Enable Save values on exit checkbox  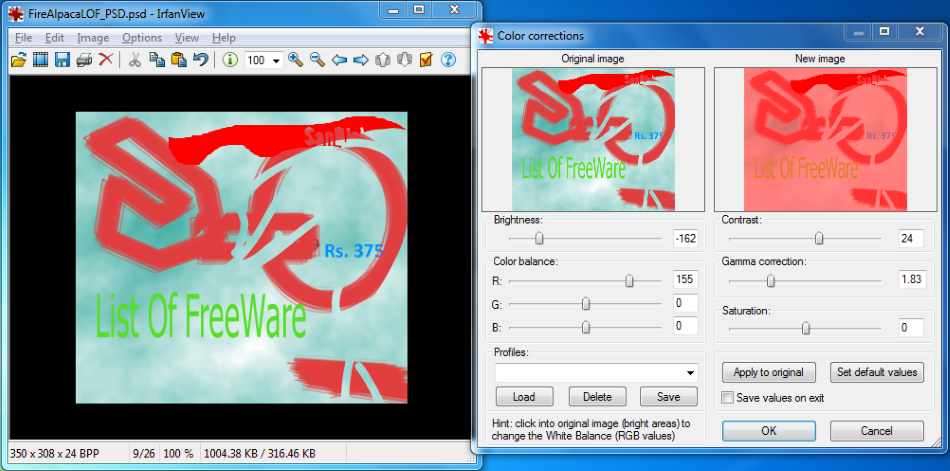point(728,398)
